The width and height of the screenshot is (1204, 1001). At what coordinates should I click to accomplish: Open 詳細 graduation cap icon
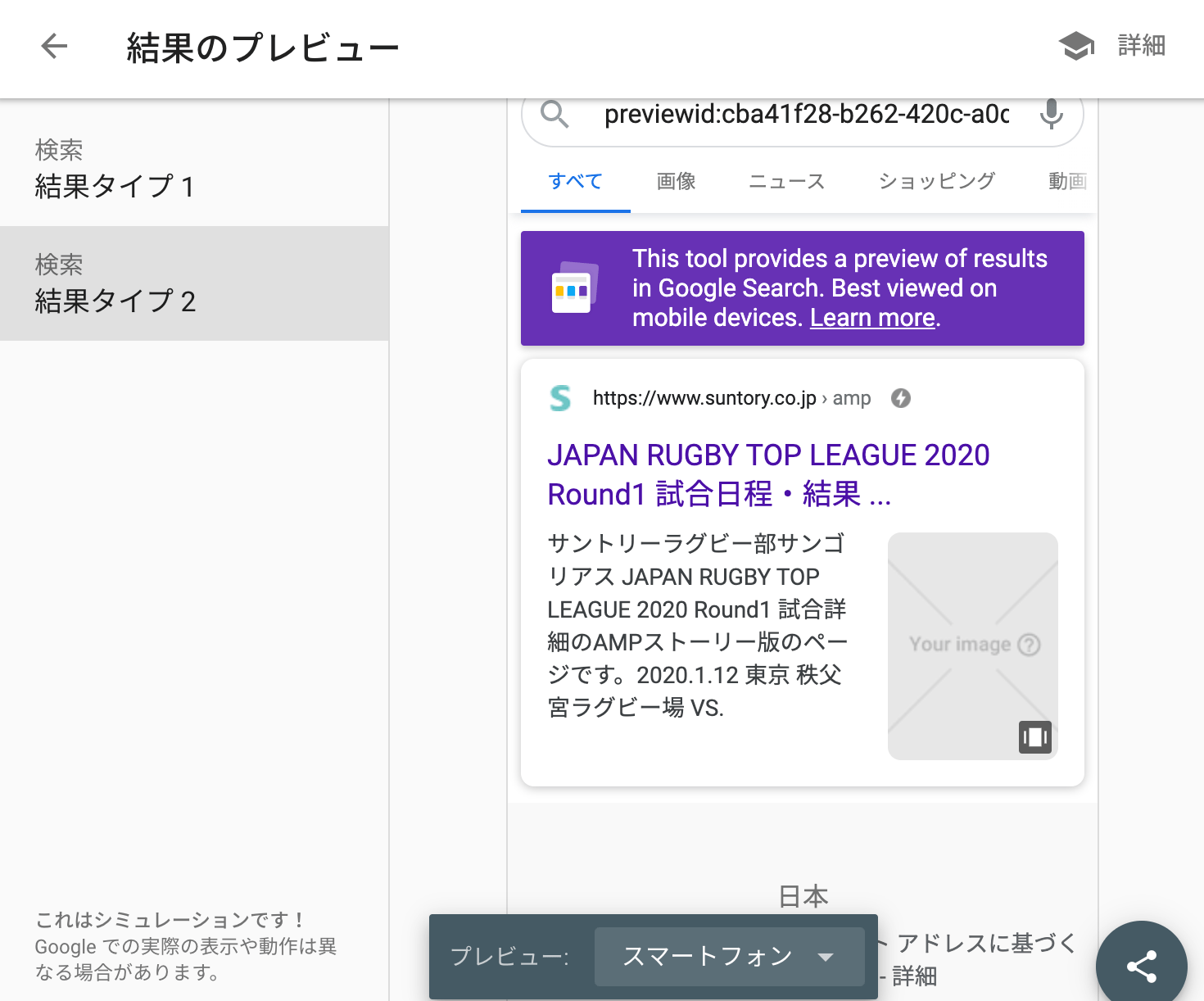(x=1076, y=46)
